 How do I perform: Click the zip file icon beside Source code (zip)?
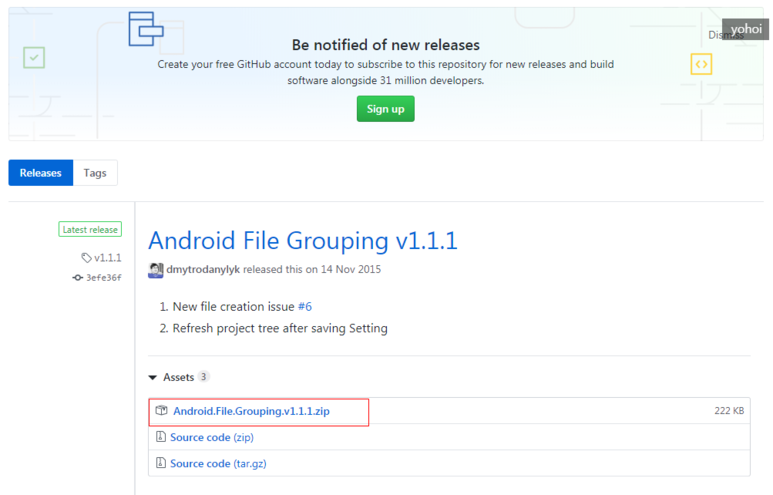[x=161, y=436]
